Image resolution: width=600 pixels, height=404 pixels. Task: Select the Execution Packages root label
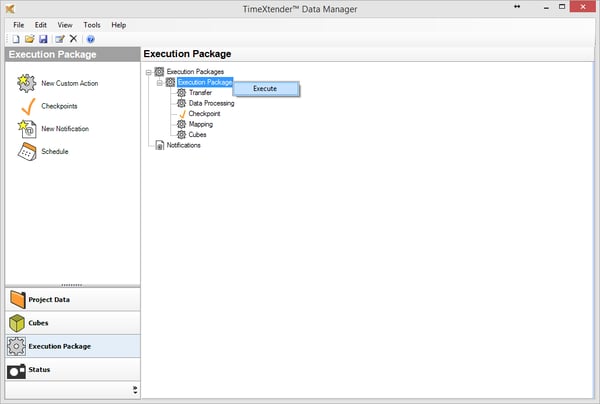(x=195, y=72)
